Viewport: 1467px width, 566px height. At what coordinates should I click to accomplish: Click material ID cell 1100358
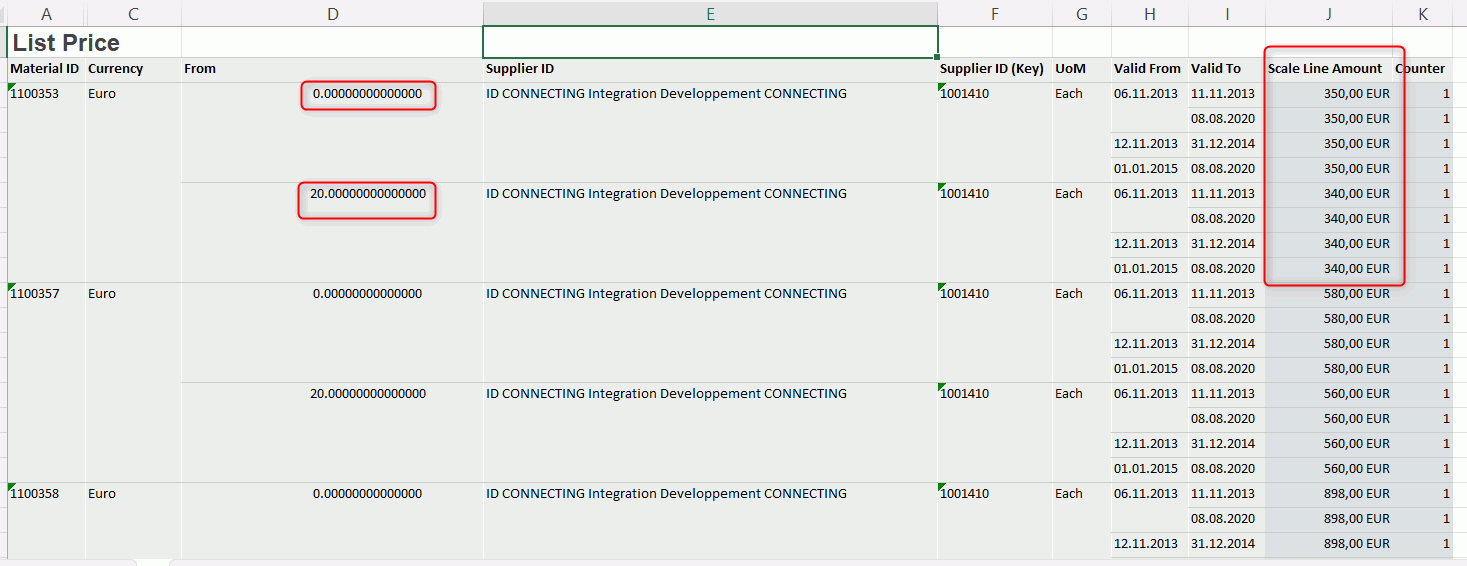35,494
